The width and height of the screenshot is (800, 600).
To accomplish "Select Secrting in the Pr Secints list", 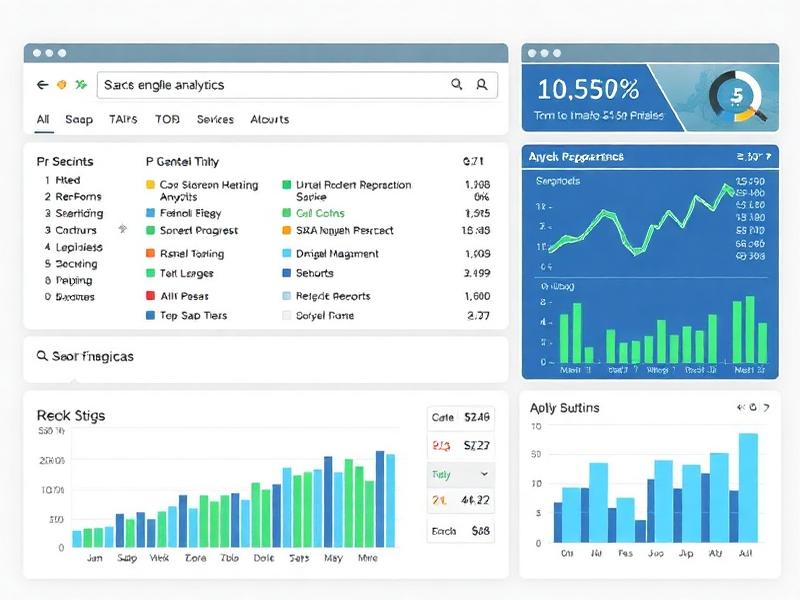I will 76,264.
